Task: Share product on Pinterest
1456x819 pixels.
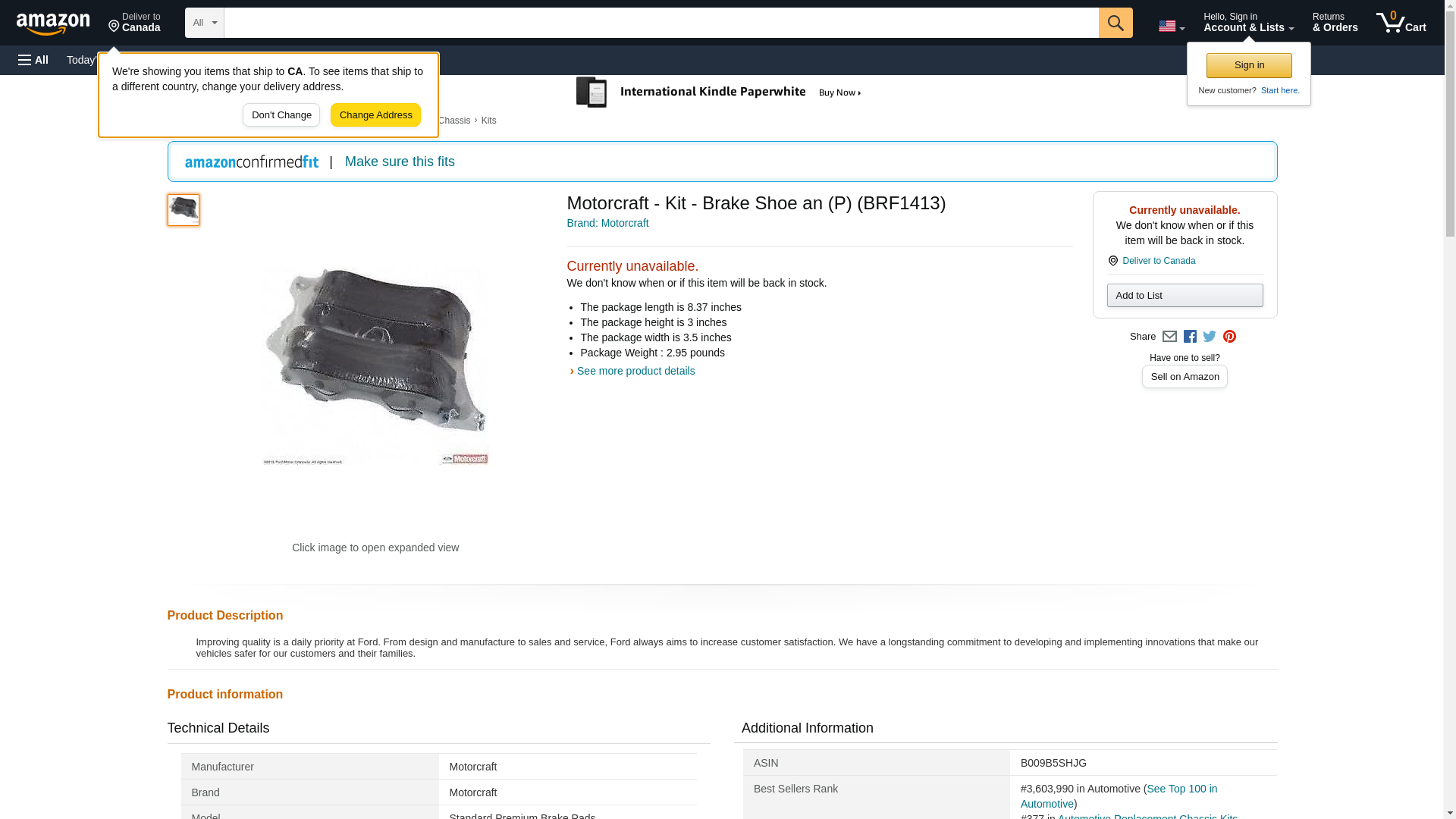Action: (x=1229, y=337)
